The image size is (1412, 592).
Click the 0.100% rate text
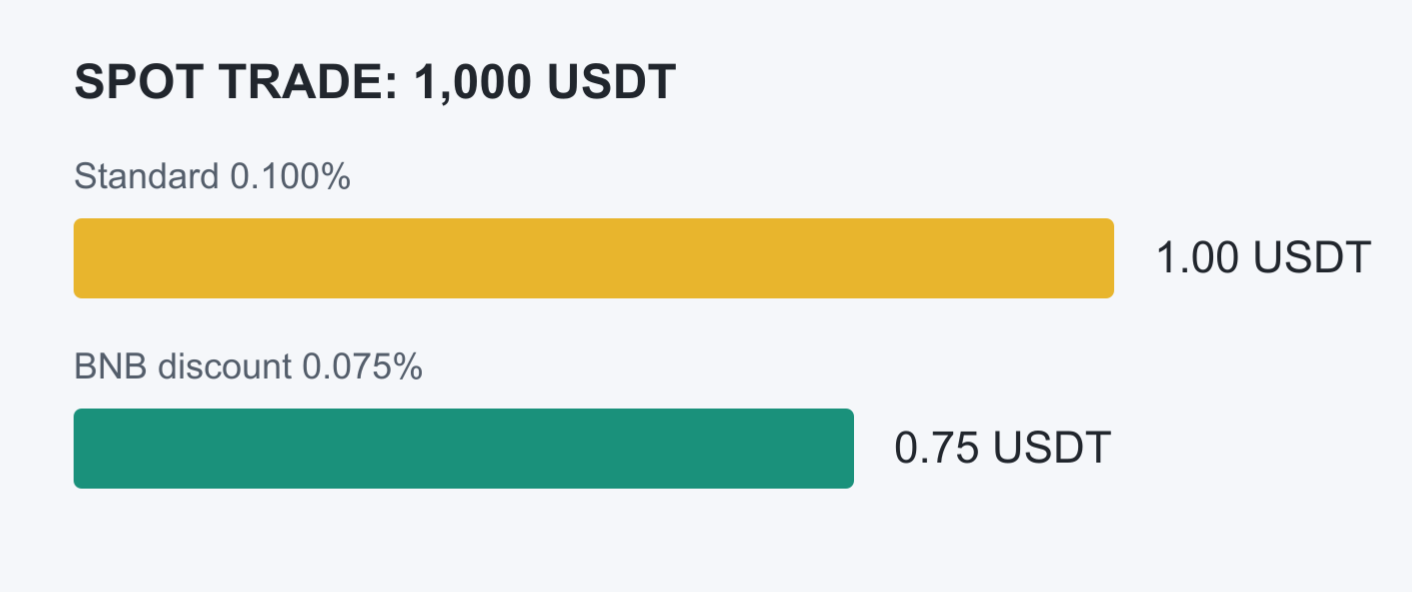pyautogui.click(x=290, y=177)
